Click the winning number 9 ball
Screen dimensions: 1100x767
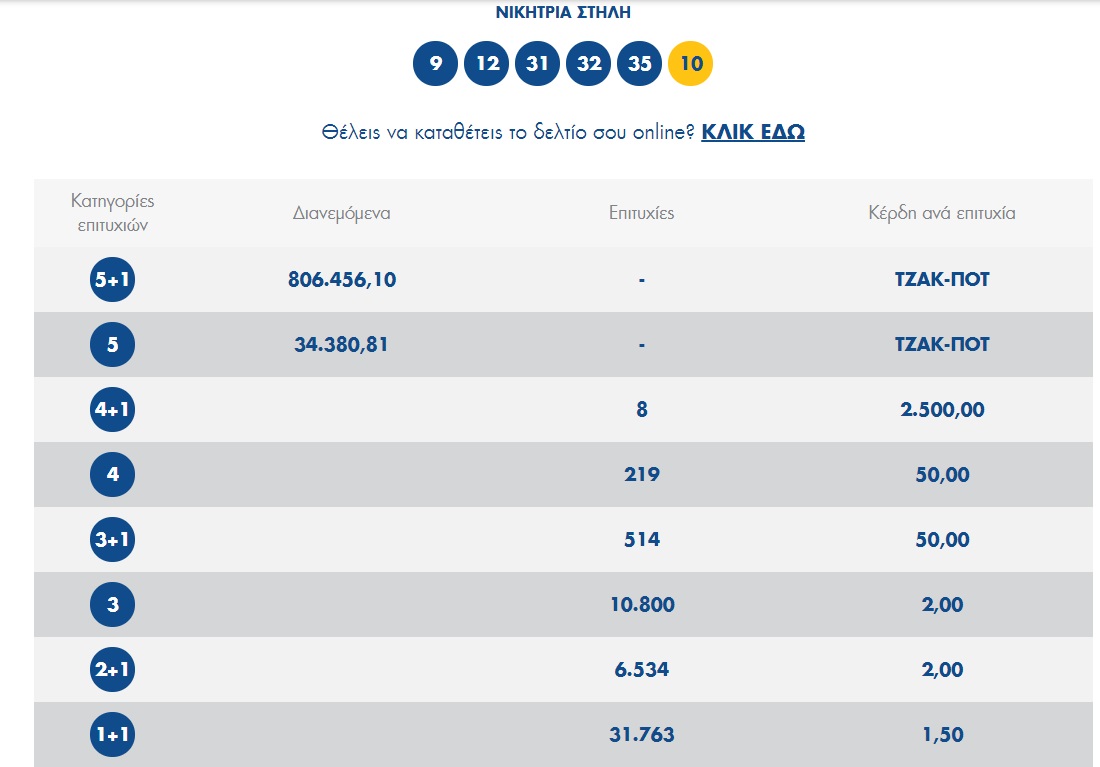[436, 64]
